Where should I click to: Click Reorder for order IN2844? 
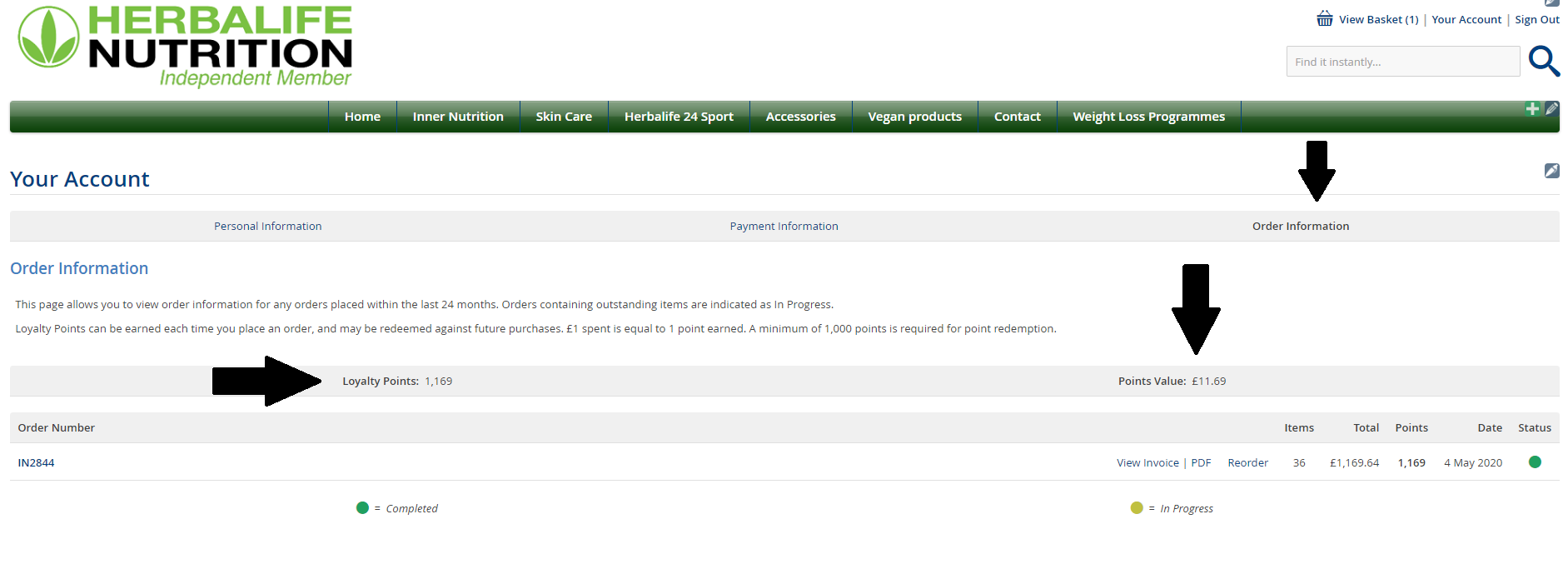pos(1247,463)
